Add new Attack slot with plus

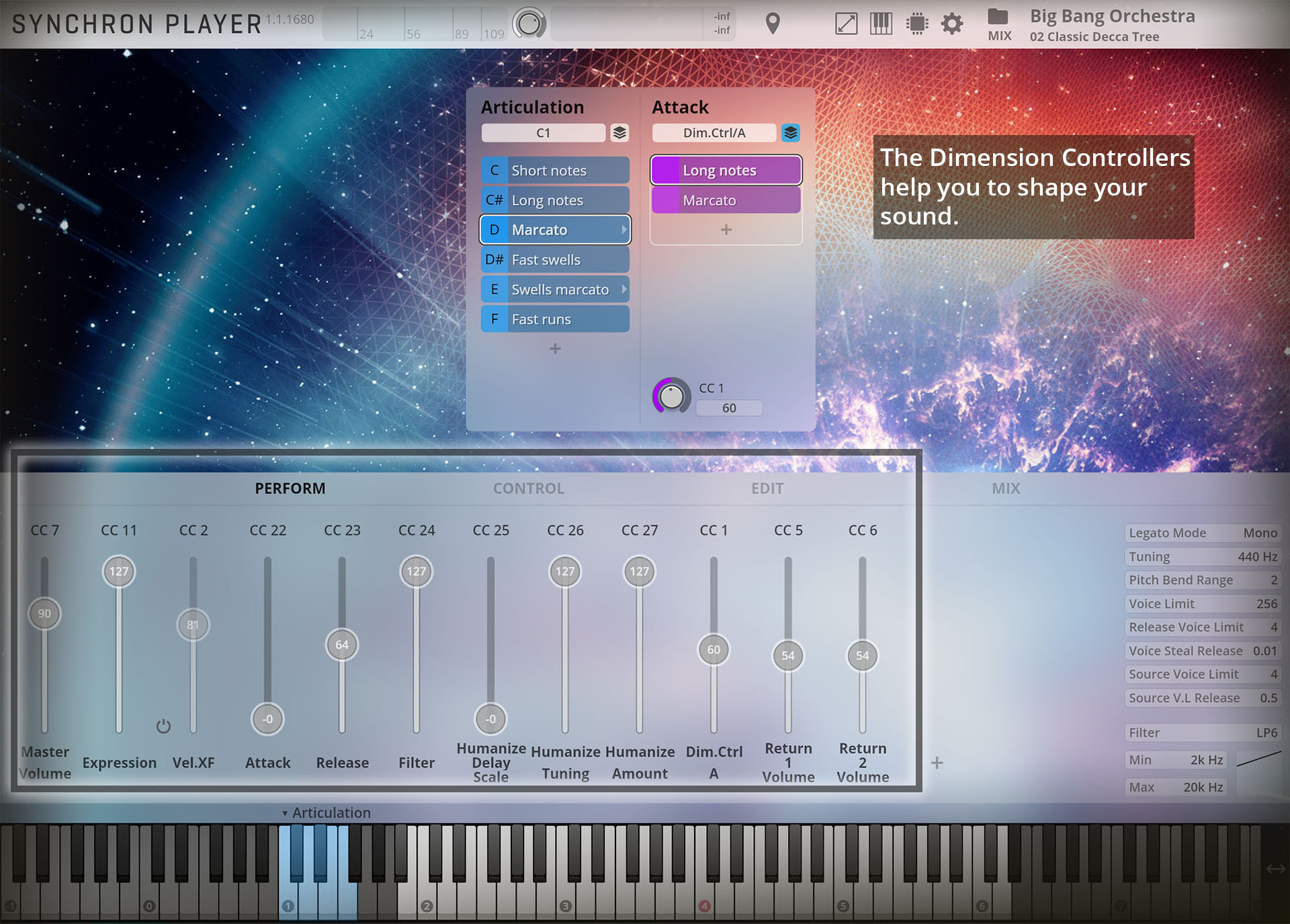(x=726, y=230)
